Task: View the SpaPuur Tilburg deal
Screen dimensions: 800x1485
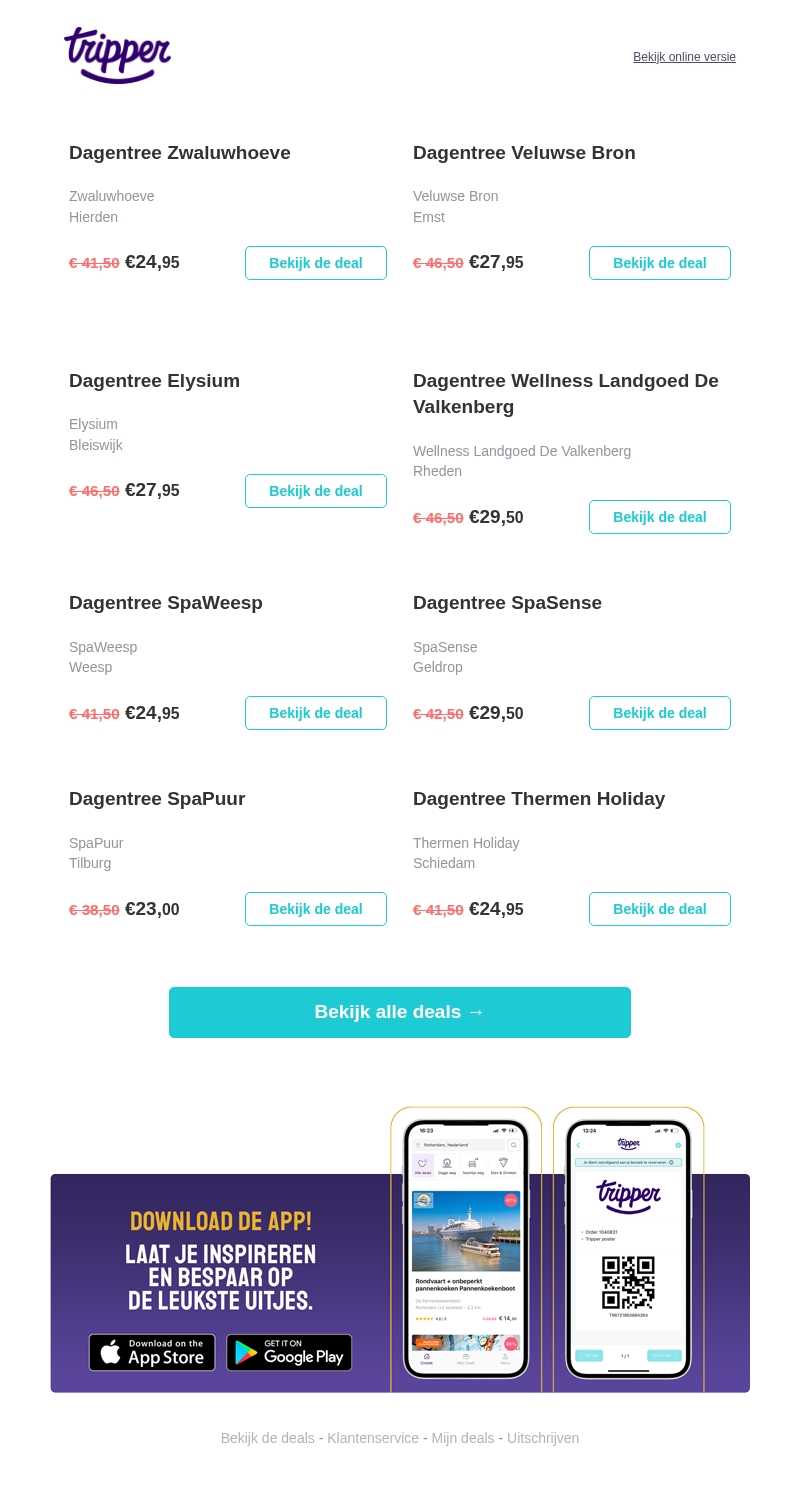Action: (316, 909)
